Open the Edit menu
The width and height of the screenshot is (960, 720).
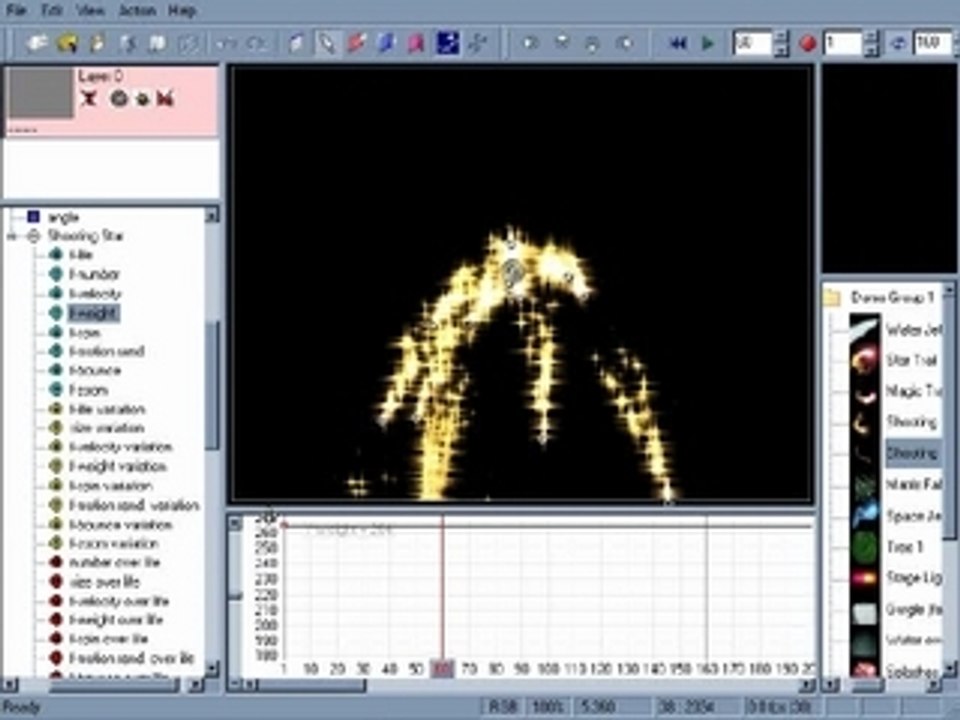pyautogui.click(x=52, y=10)
